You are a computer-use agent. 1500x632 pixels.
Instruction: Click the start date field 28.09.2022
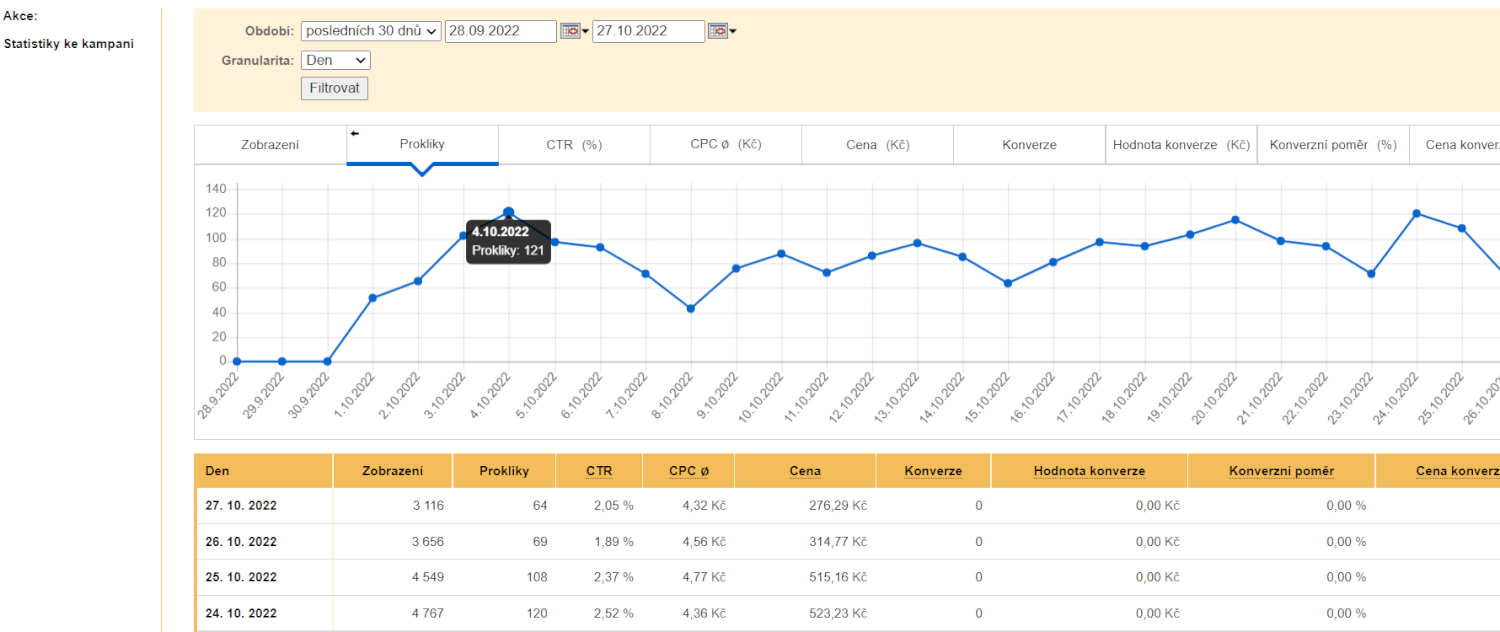[x=500, y=31]
